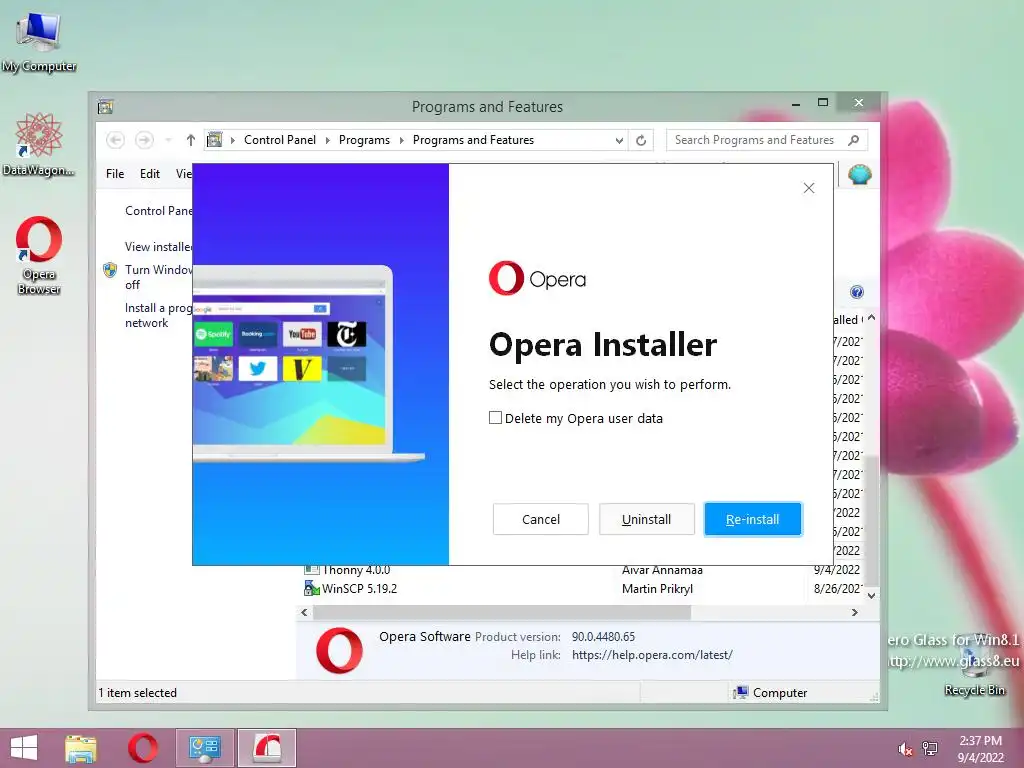Open View installed updates link
Image resolution: width=1024 pixels, height=768 pixels.
(x=159, y=246)
